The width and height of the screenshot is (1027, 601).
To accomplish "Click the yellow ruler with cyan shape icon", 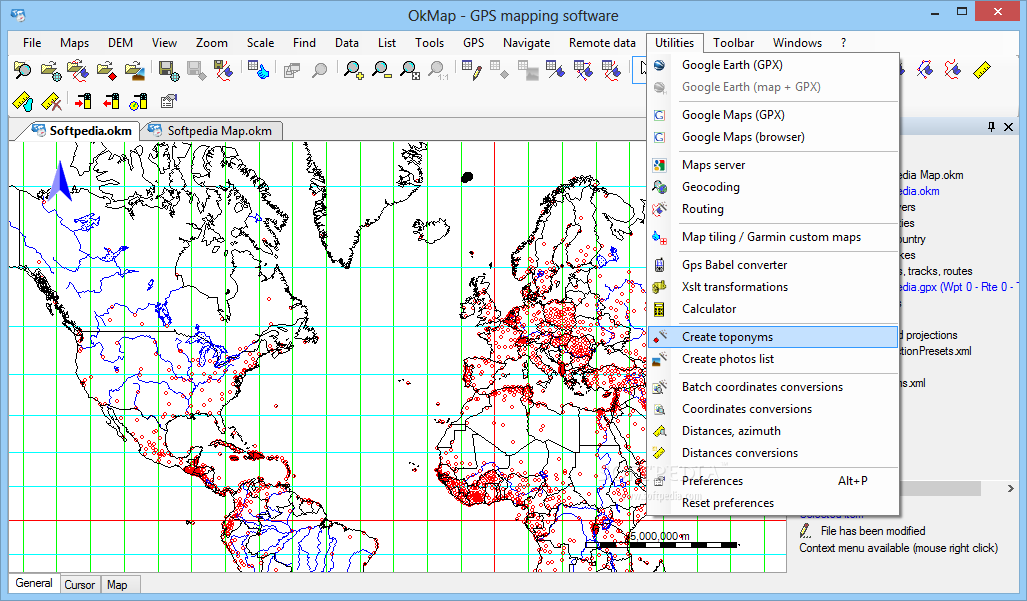I will [x=22, y=101].
